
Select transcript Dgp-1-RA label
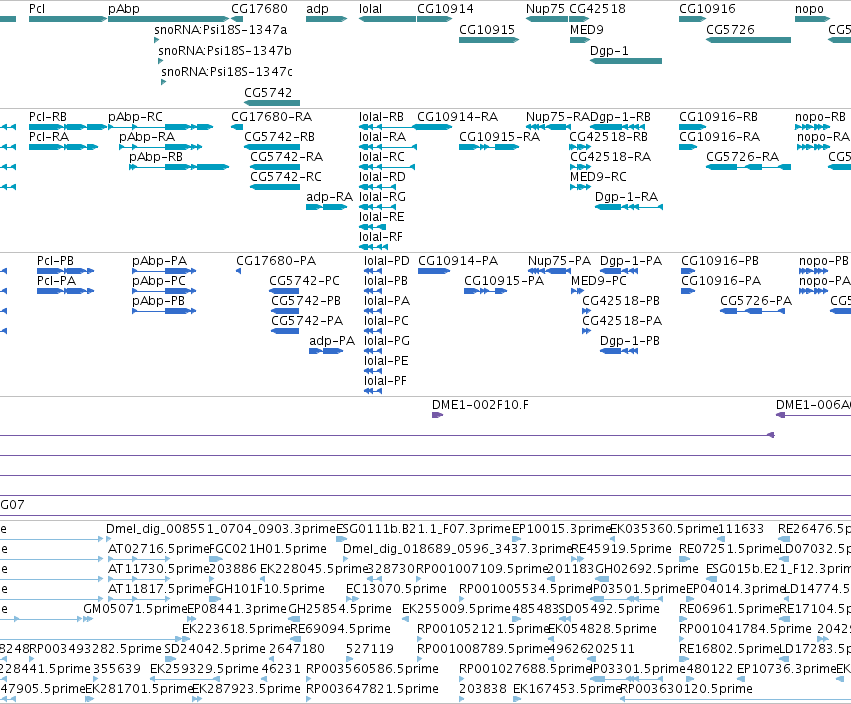(x=626, y=196)
